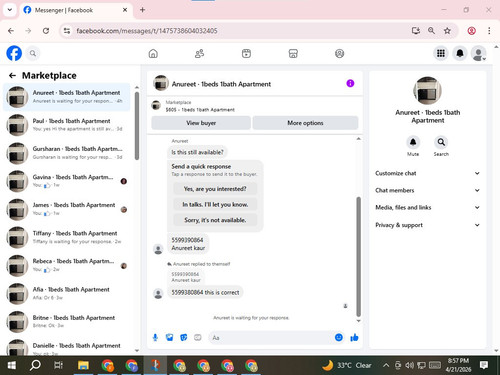Screen dimensions: 500x375
Task: Click the address bar URL
Action: tap(147, 31)
